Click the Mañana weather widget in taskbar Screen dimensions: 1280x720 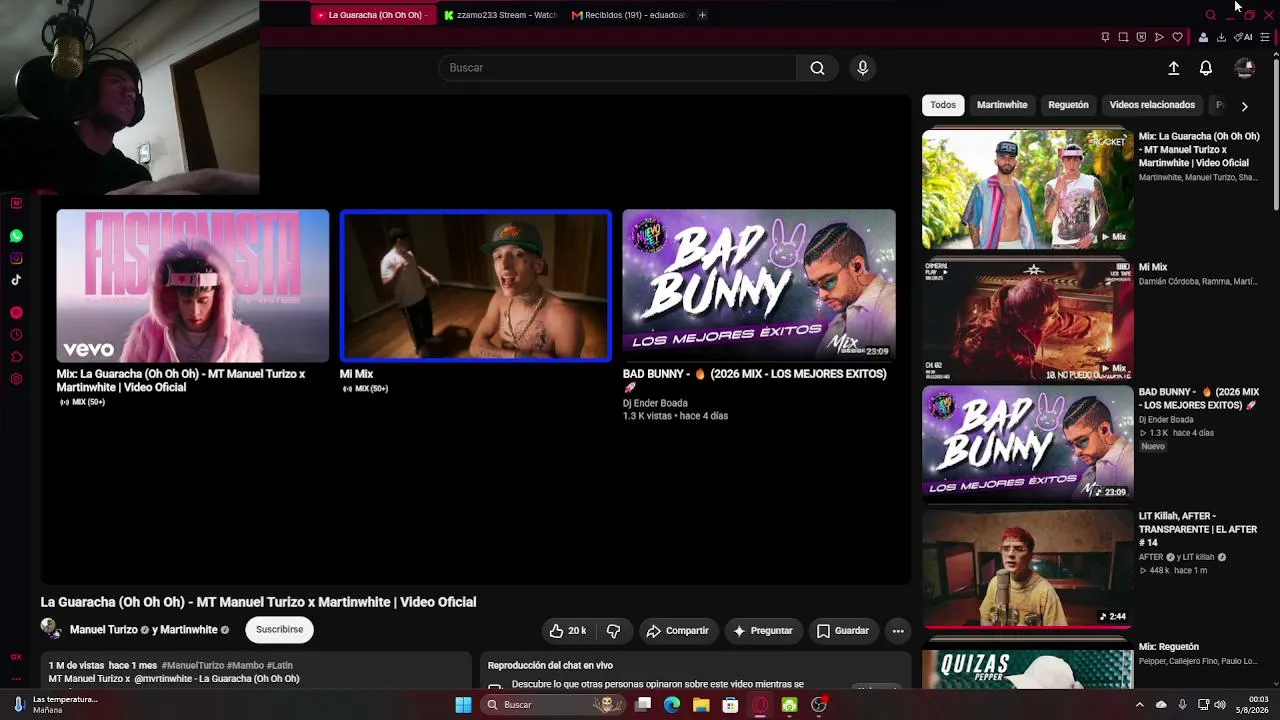click(56, 705)
